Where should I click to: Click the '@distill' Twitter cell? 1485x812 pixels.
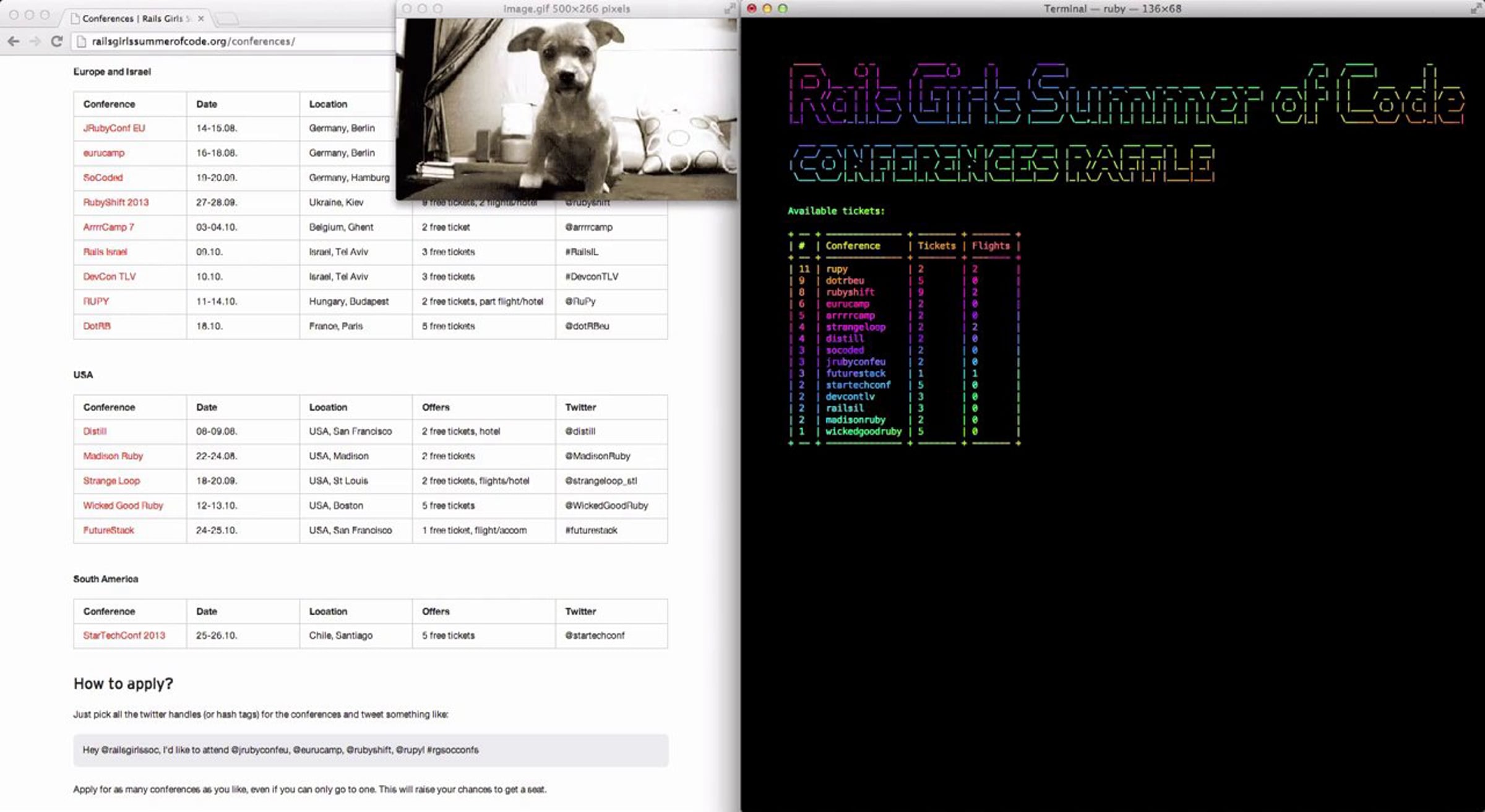[611, 431]
